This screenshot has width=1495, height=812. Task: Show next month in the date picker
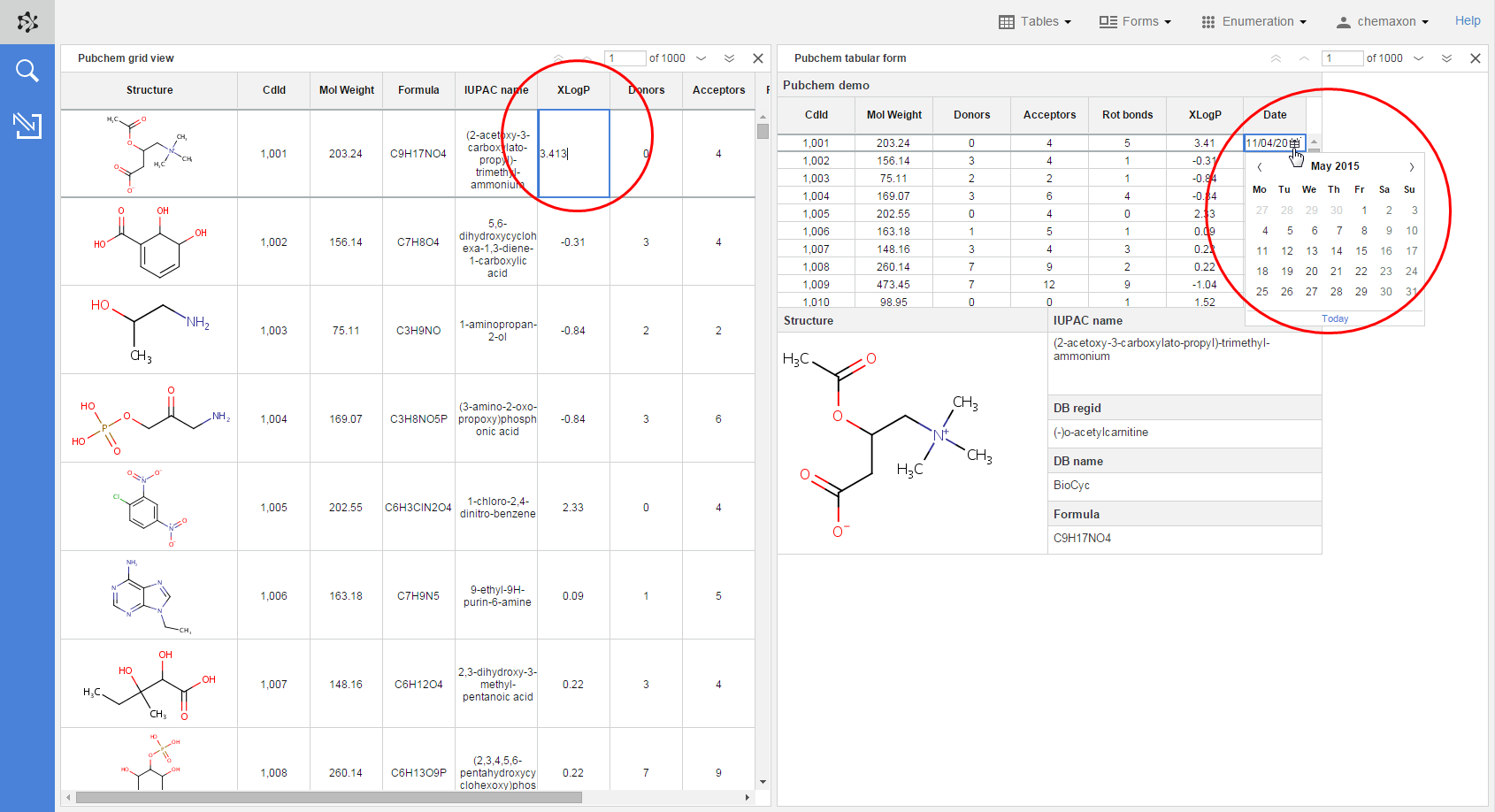[x=1411, y=166]
